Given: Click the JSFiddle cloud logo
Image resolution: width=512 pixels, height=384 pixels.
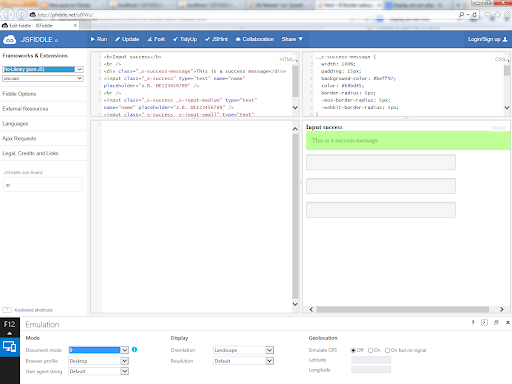Looking at the screenshot, I should tap(9, 40).
